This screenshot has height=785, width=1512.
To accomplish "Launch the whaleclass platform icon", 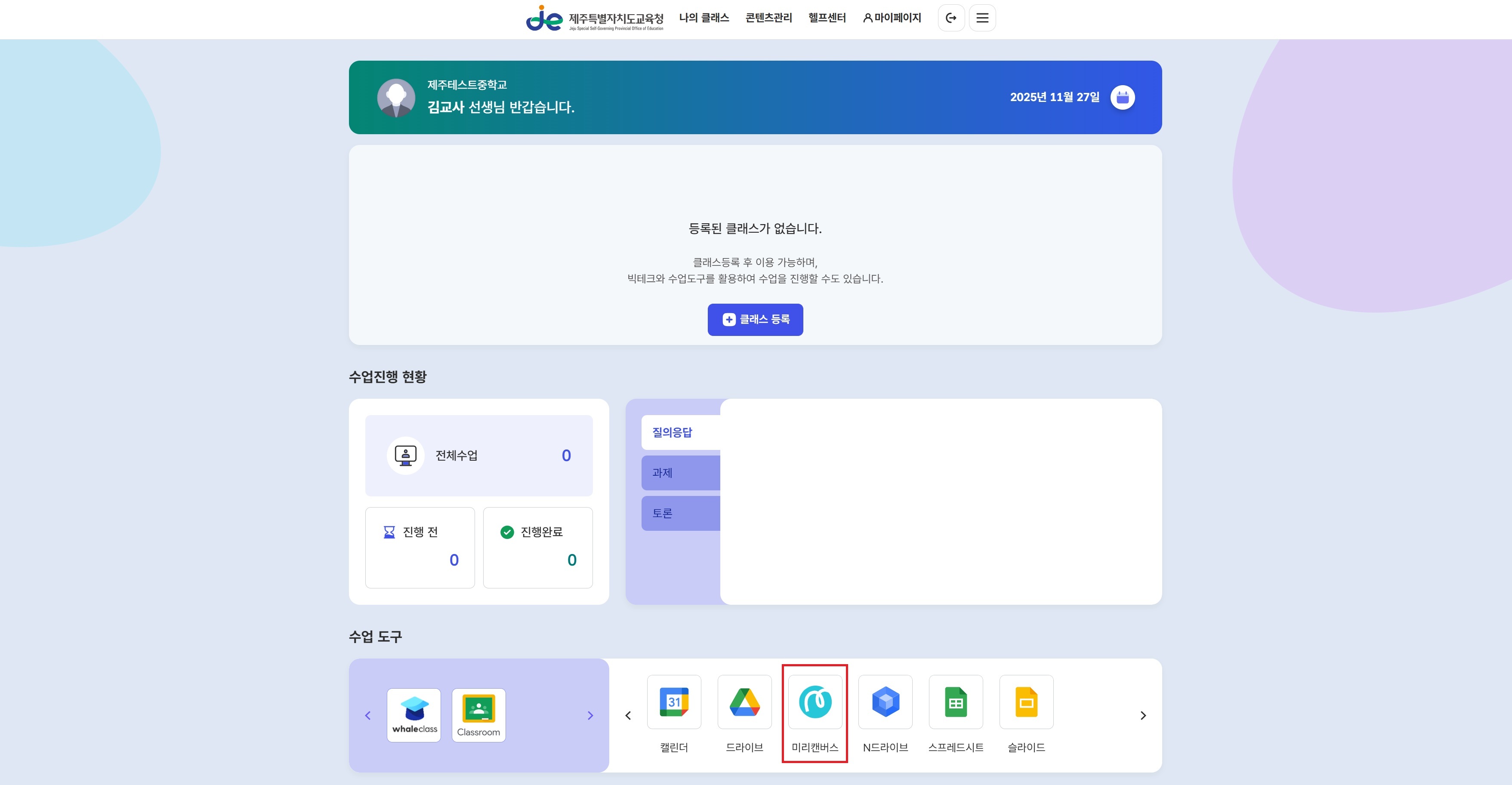I will pos(414,714).
